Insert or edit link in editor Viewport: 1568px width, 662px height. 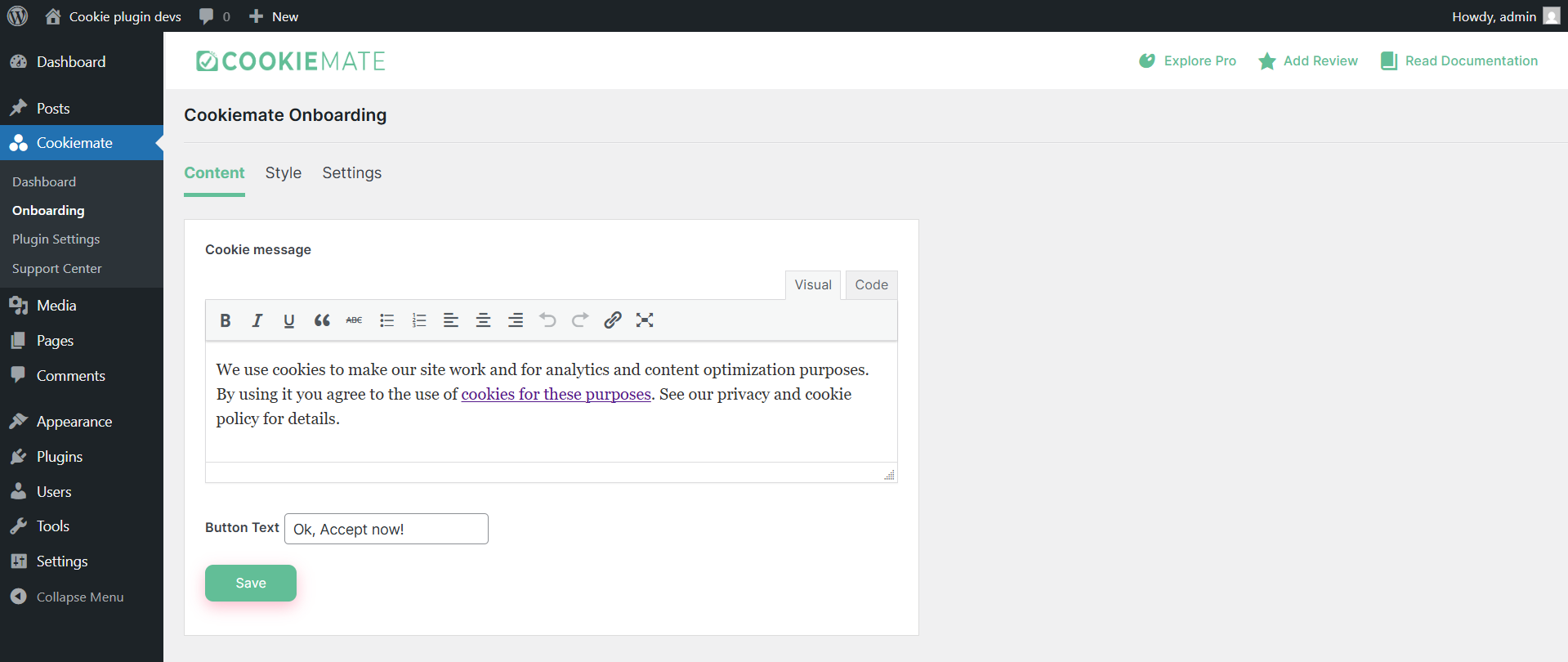click(612, 320)
